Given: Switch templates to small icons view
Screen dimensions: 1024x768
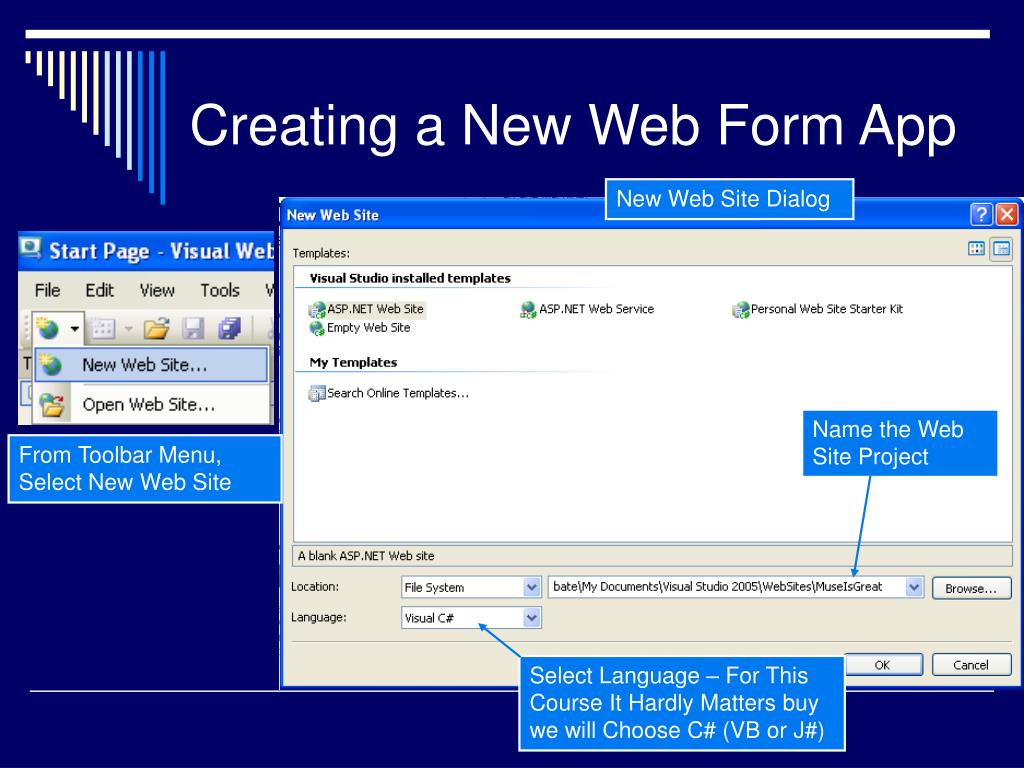Looking at the screenshot, I should (x=1001, y=249).
